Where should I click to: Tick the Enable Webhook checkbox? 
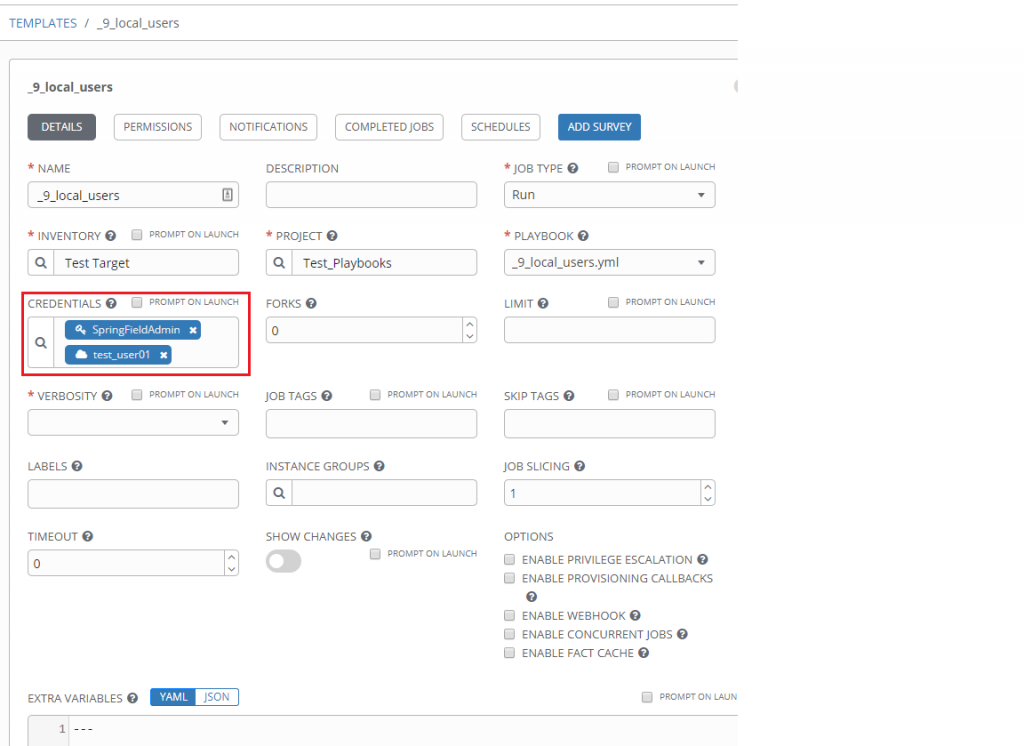click(509, 615)
